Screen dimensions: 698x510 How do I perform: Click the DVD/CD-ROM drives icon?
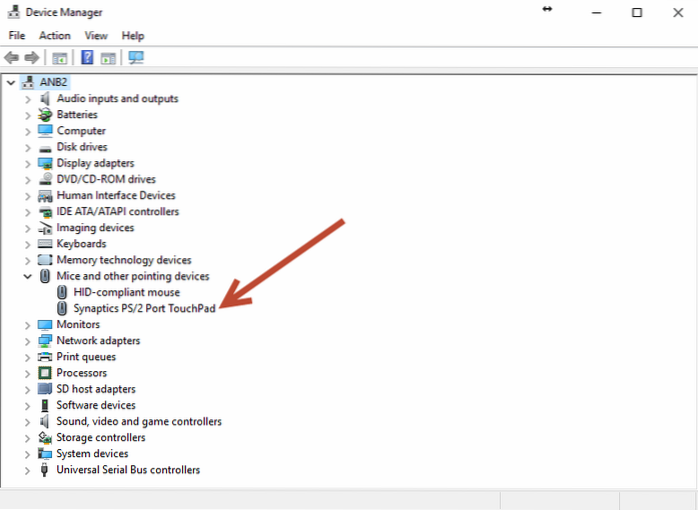(45, 179)
